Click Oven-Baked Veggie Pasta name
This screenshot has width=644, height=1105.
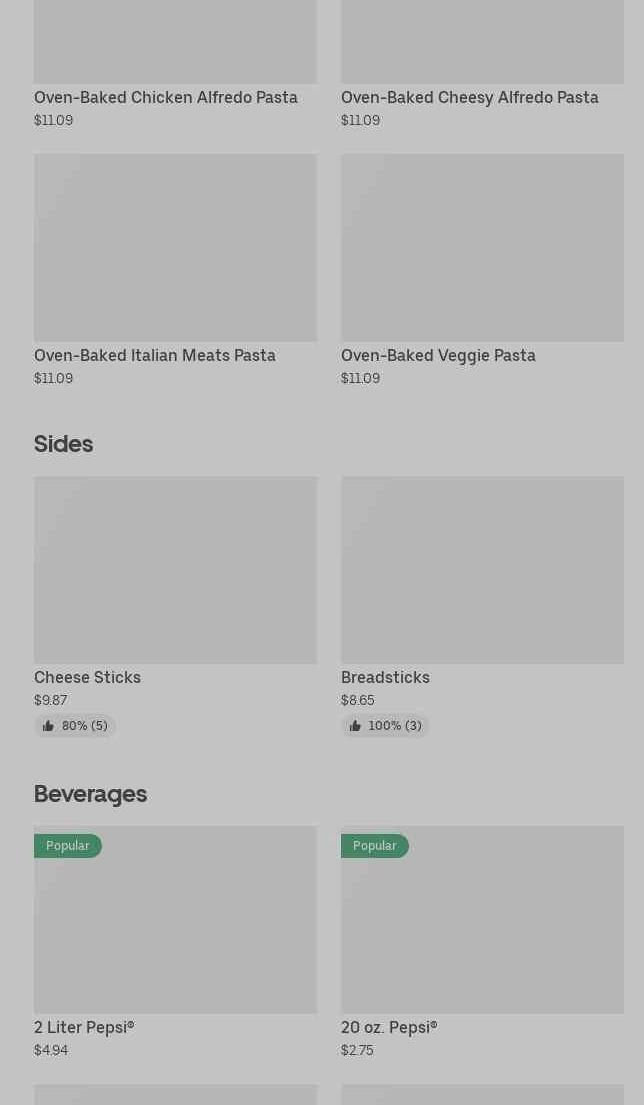[438, 355]
